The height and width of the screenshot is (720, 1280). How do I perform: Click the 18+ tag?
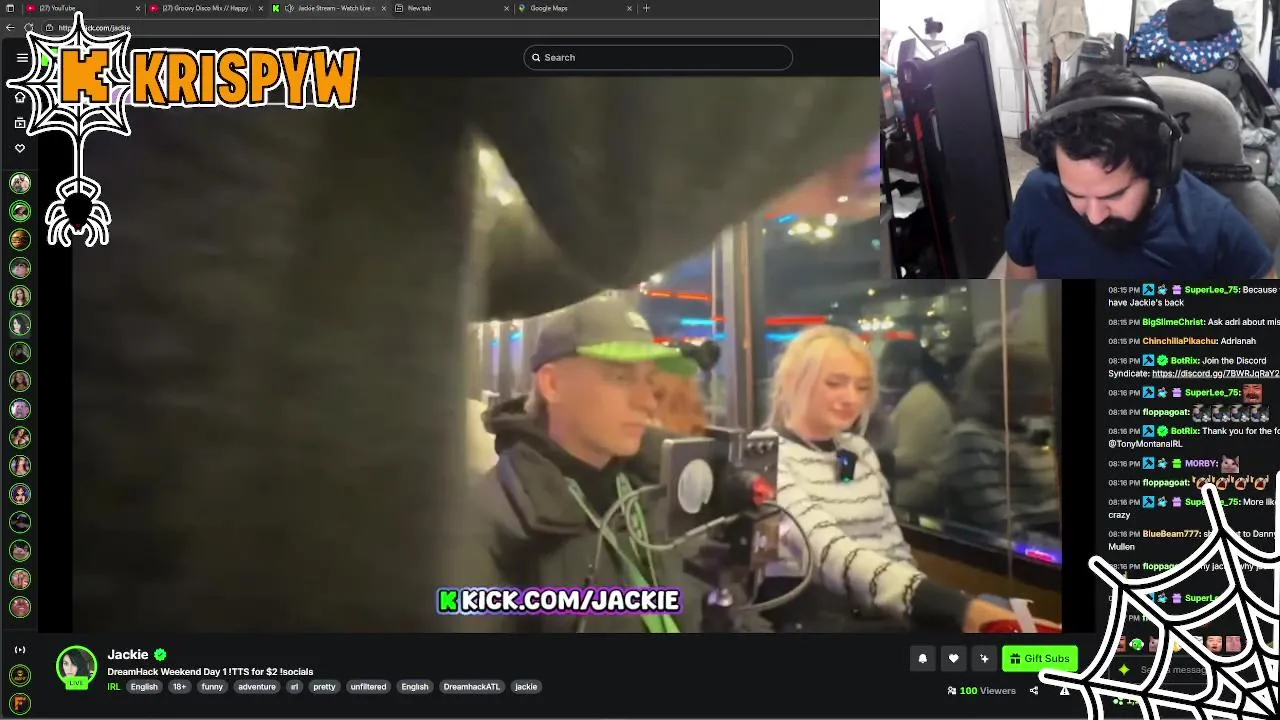pyautogui.click(x=179, y=687)
